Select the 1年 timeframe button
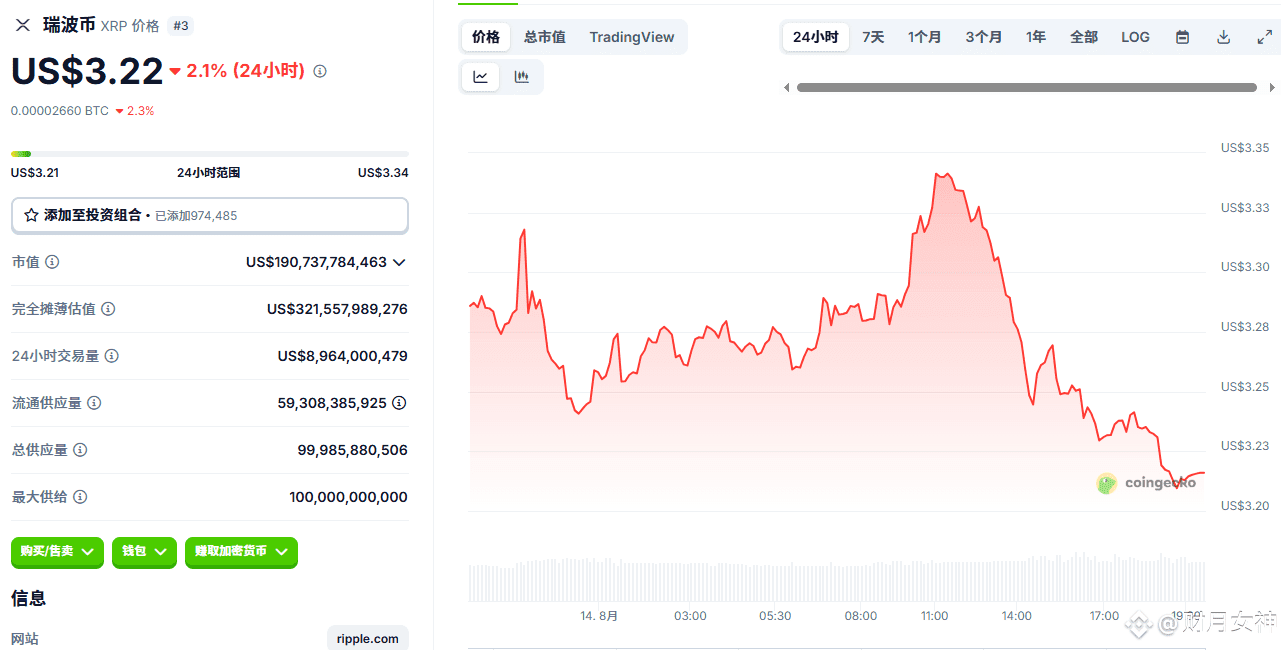This screenshot has height=650, width=1286. (x=1035, y=36)
